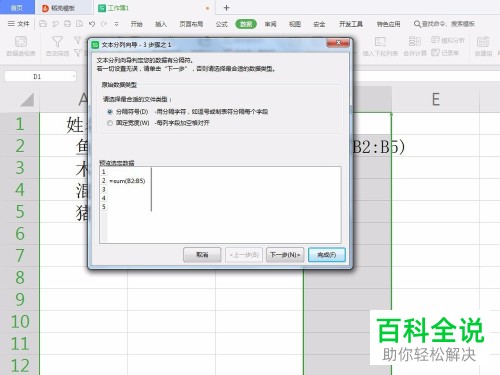
Task: Click the 下一步(N) button
Action: (x=285, y=255)
